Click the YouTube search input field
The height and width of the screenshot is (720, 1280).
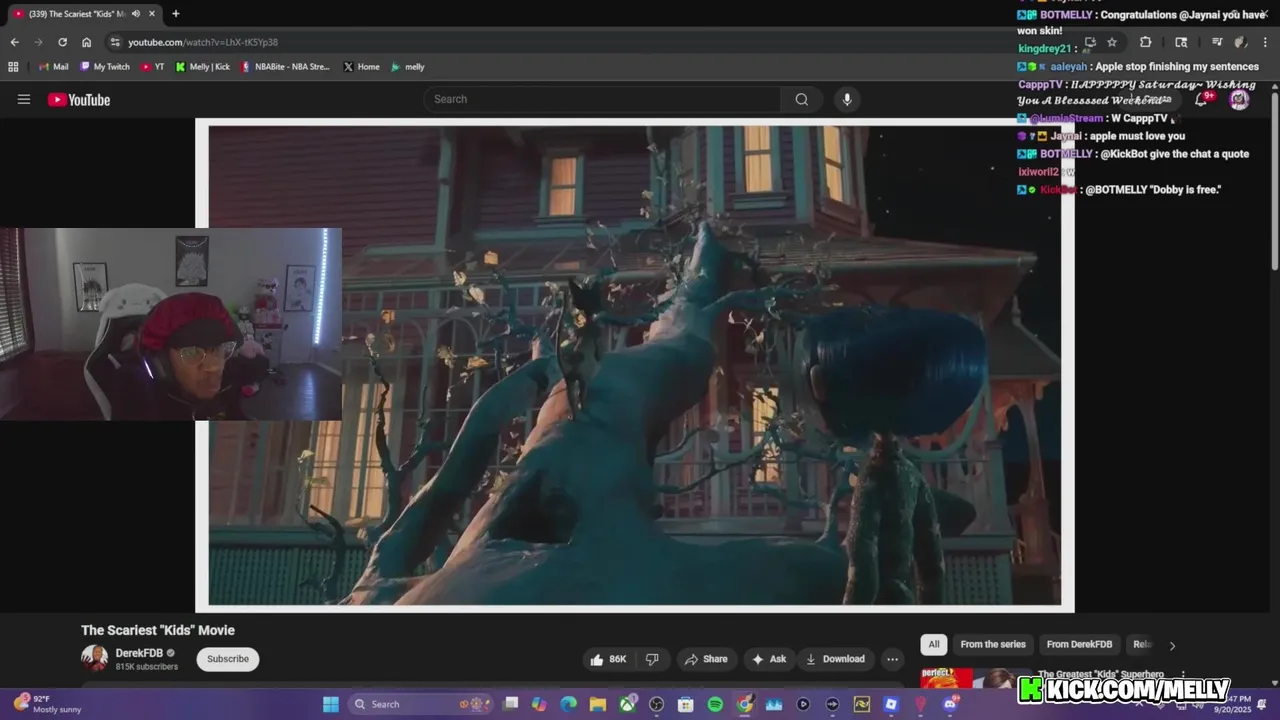point(603,99)
